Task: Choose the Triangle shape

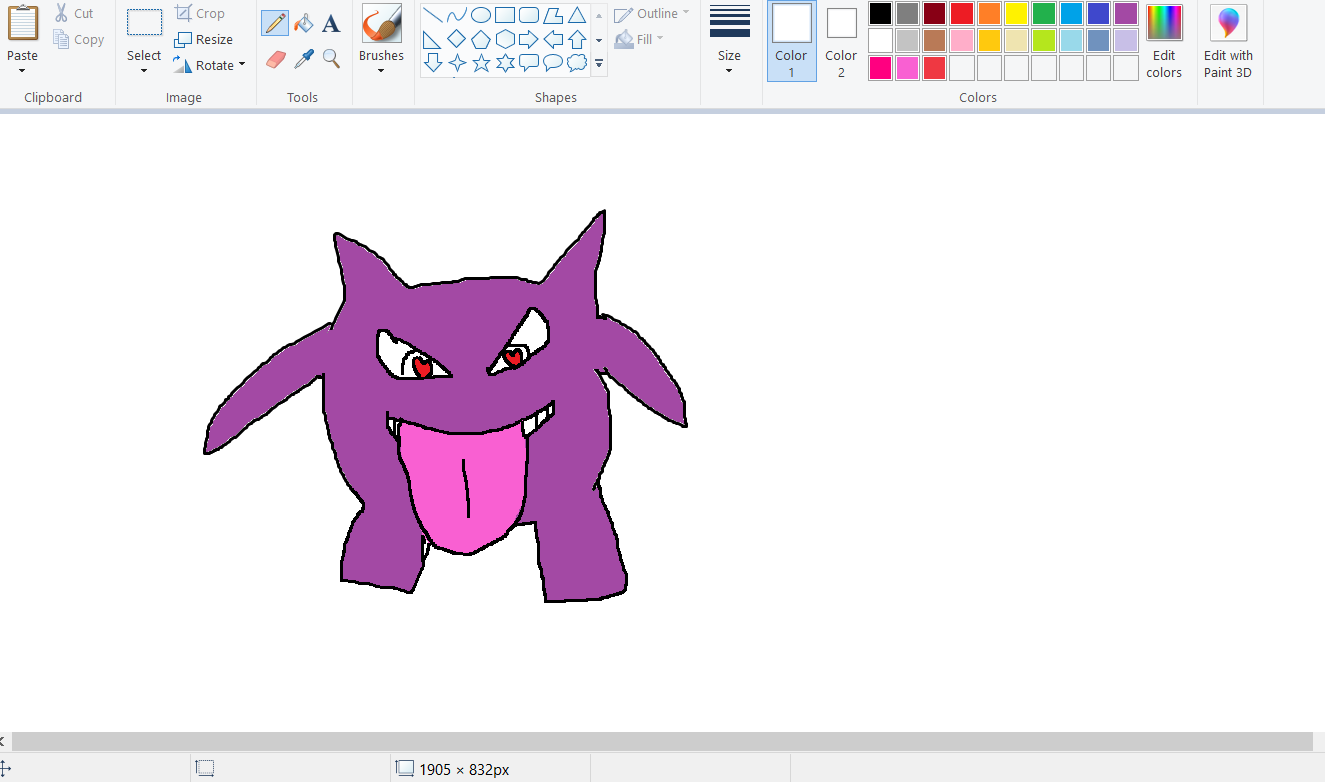Action: (x=577, y=15)
